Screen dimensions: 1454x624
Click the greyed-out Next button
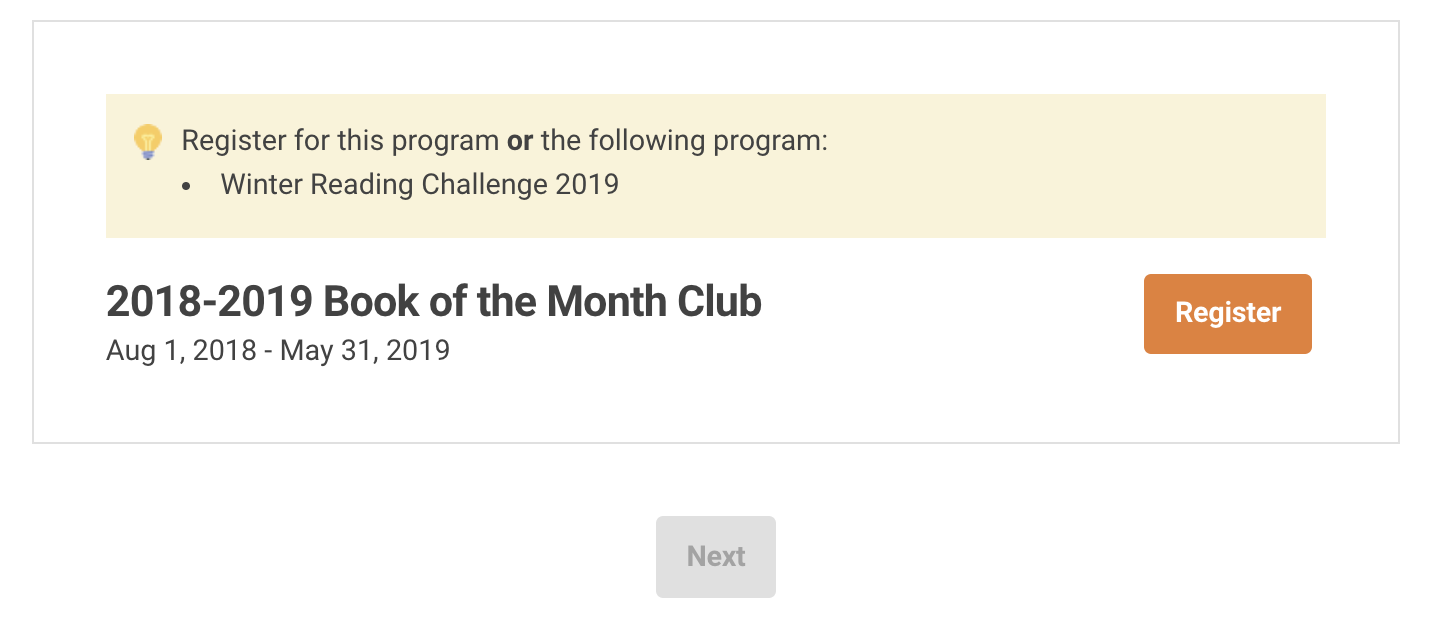click(x=716, y=557)
